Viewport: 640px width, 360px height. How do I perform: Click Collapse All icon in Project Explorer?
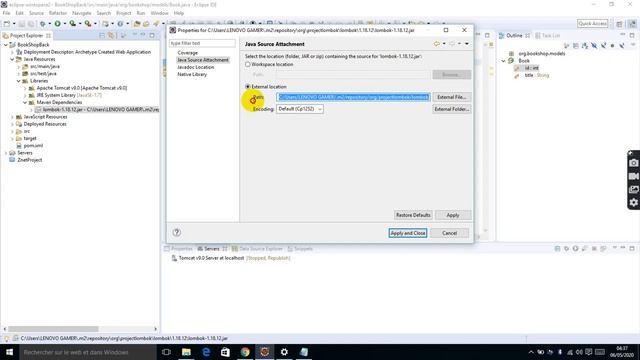[102, 36]
